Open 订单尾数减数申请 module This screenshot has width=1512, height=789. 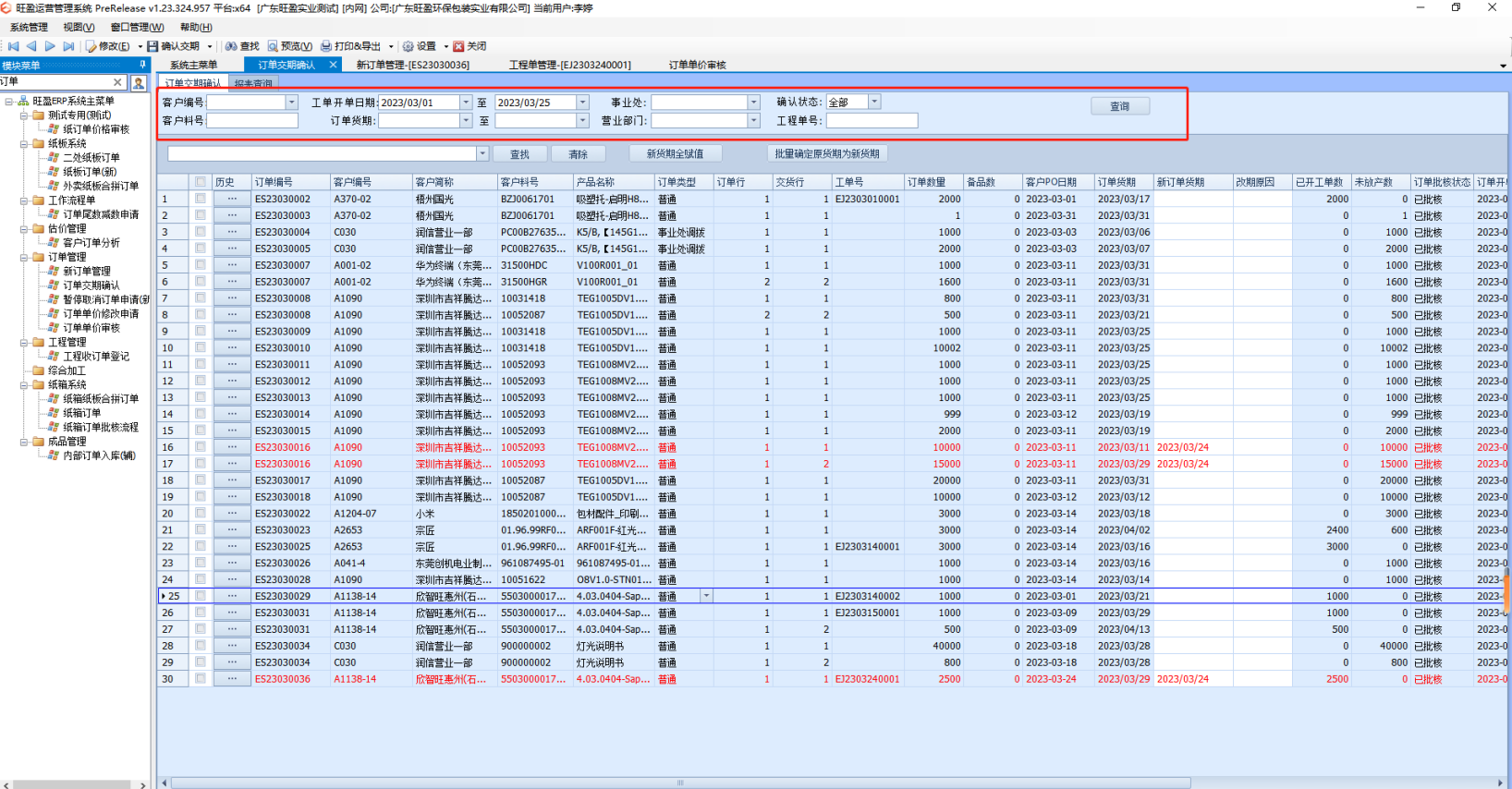pos(101,214)
